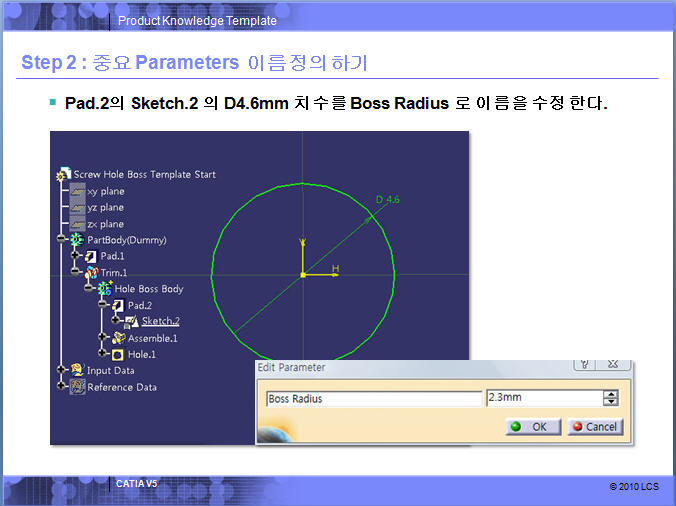Cancel the Edit Parameter dialog
The width and height of the screenshot is (676, 506).
[595, 426]
